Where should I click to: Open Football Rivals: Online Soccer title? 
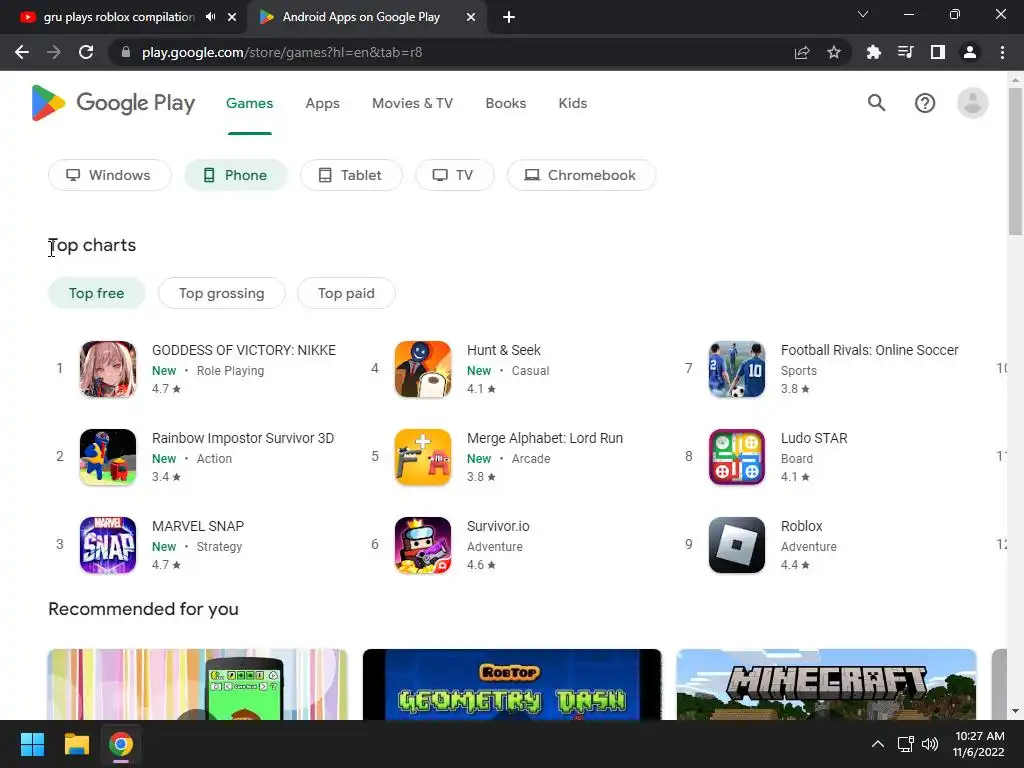click(869, 350)
